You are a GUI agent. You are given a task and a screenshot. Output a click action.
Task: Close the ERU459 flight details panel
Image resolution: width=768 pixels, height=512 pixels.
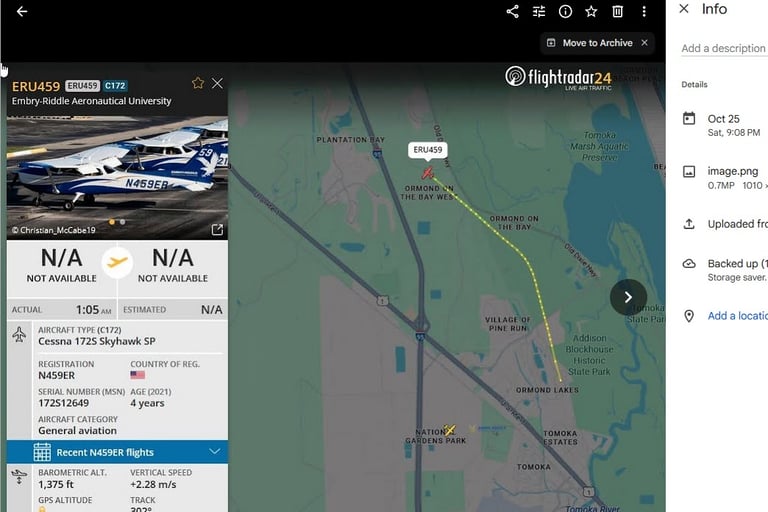(x=217, y=83)
